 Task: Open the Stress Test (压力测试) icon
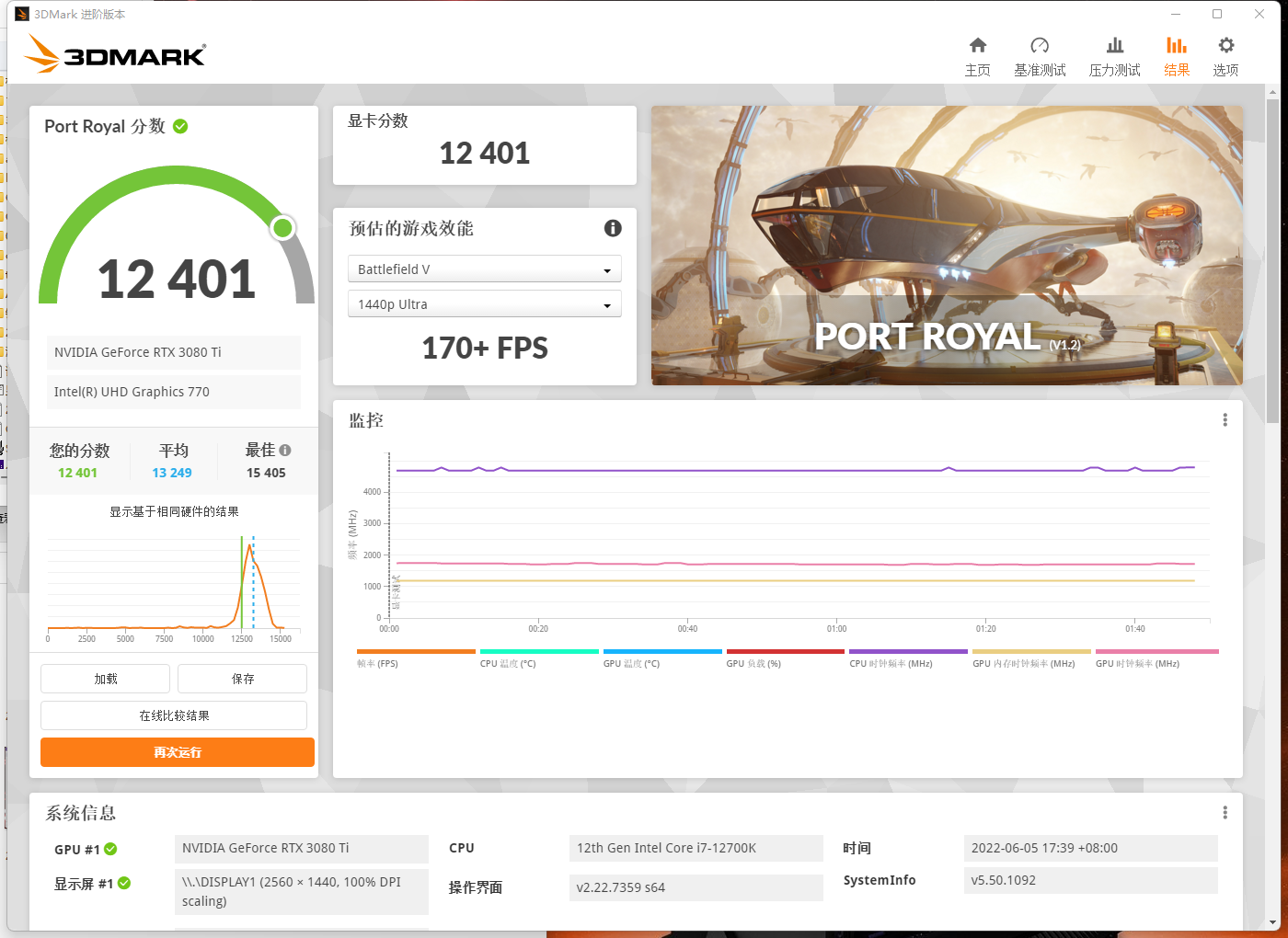pos(1114,46)
